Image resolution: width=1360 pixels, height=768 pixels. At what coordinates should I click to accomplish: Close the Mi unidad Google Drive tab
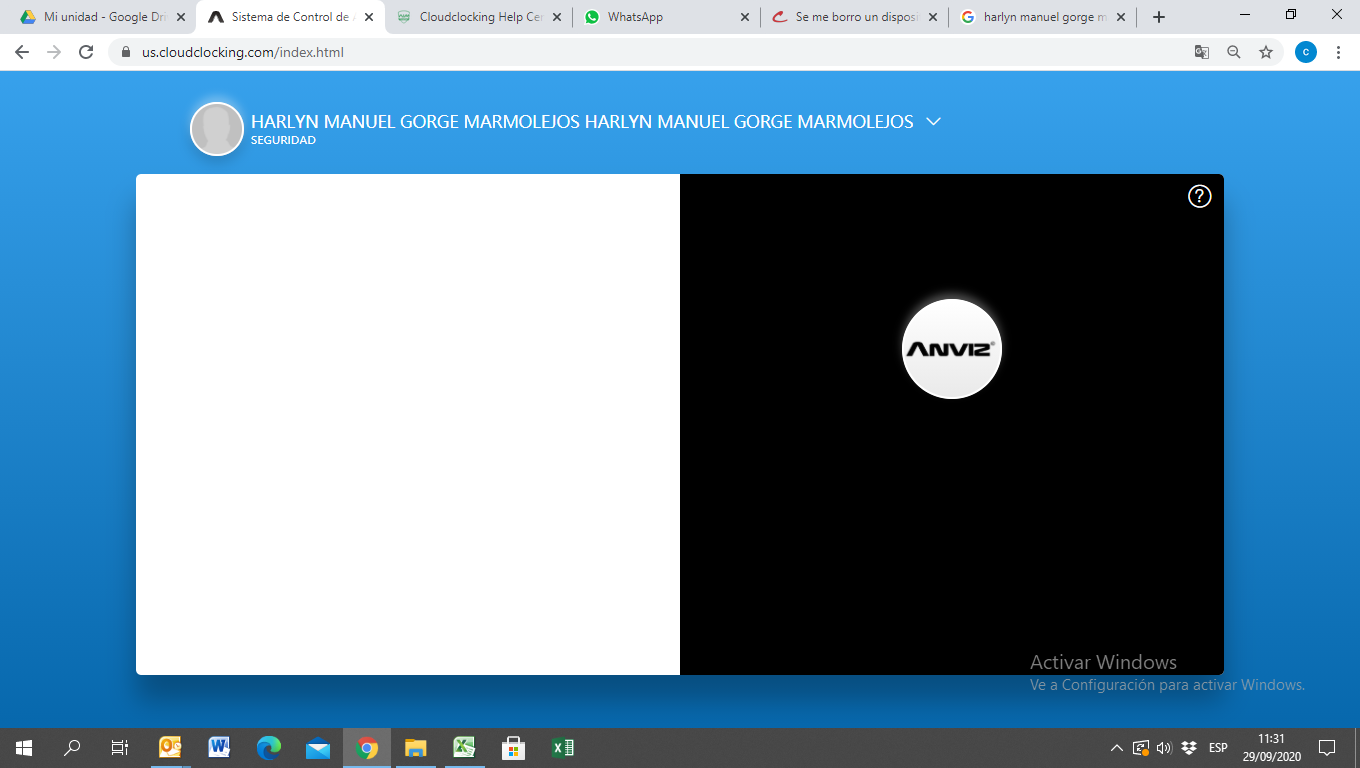click(x=181, y=17)
